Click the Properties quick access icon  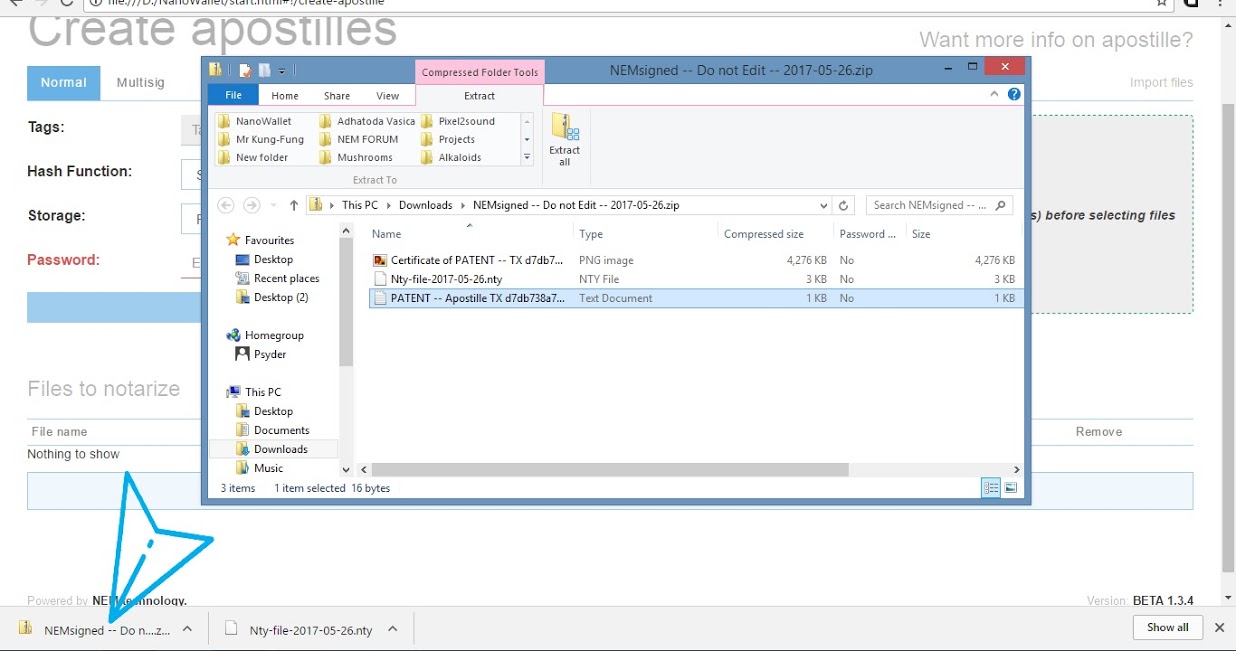244,70
